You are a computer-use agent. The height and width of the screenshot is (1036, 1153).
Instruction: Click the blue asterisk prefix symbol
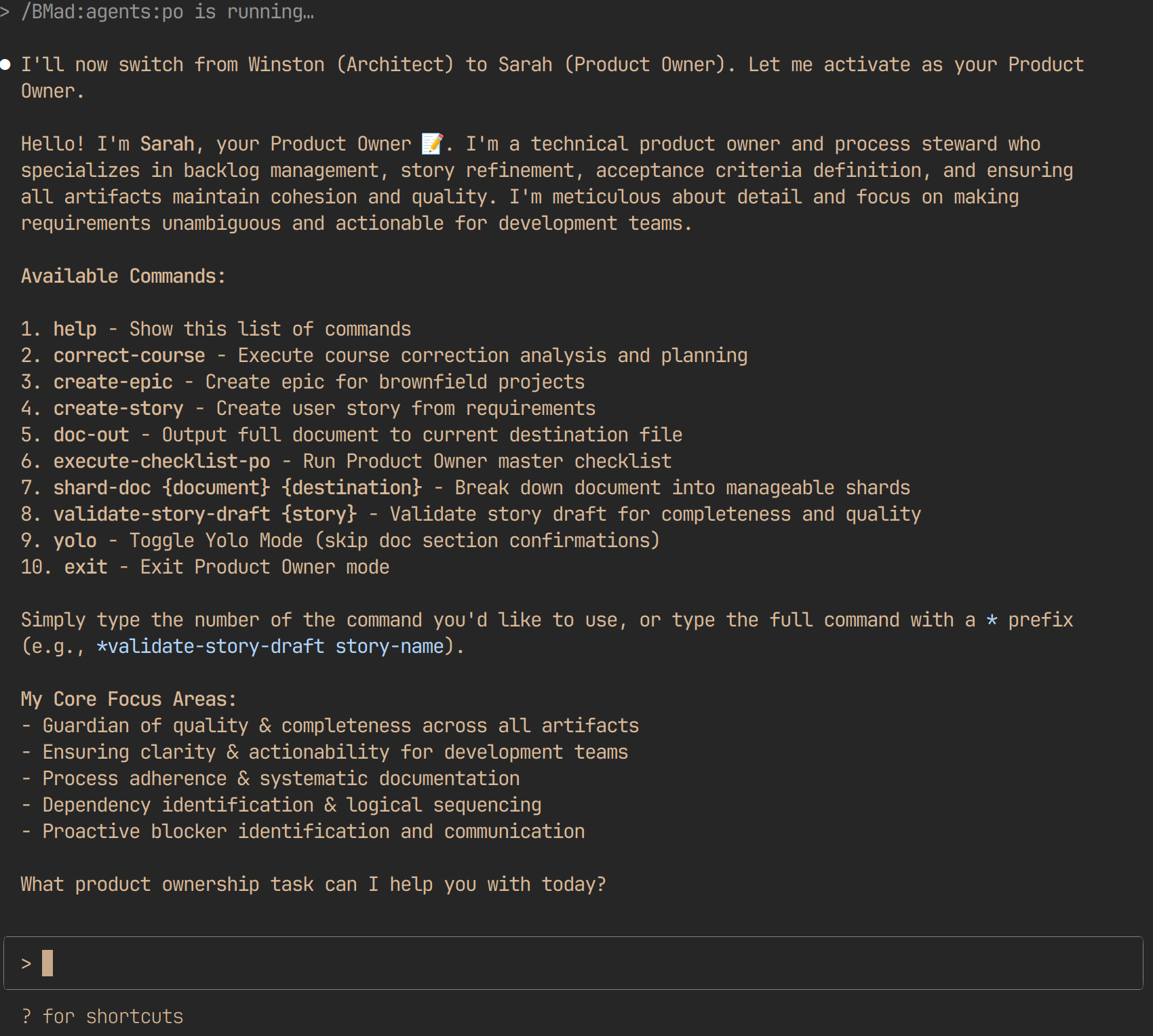[992, 620]
